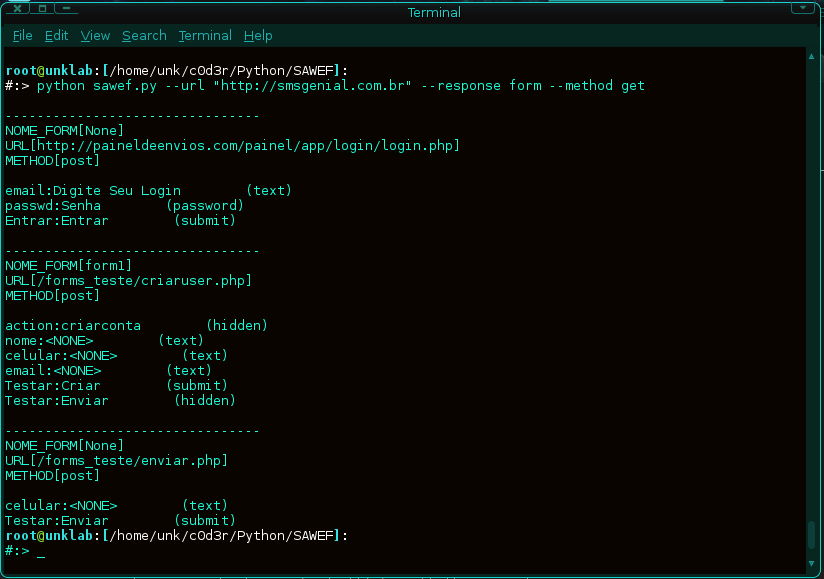Open the File menu
Image resolution: width=824 pixels, height=579 pixels.
pyautogui.click(x=22, y=36)
